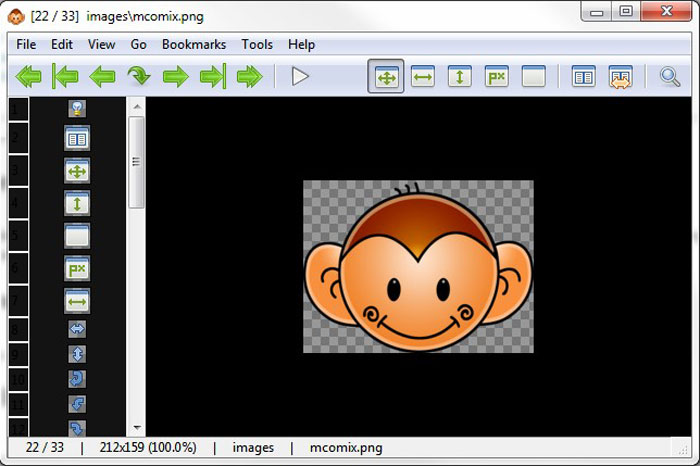Open the View menu

pyautogui.click(x=101, y=44)
